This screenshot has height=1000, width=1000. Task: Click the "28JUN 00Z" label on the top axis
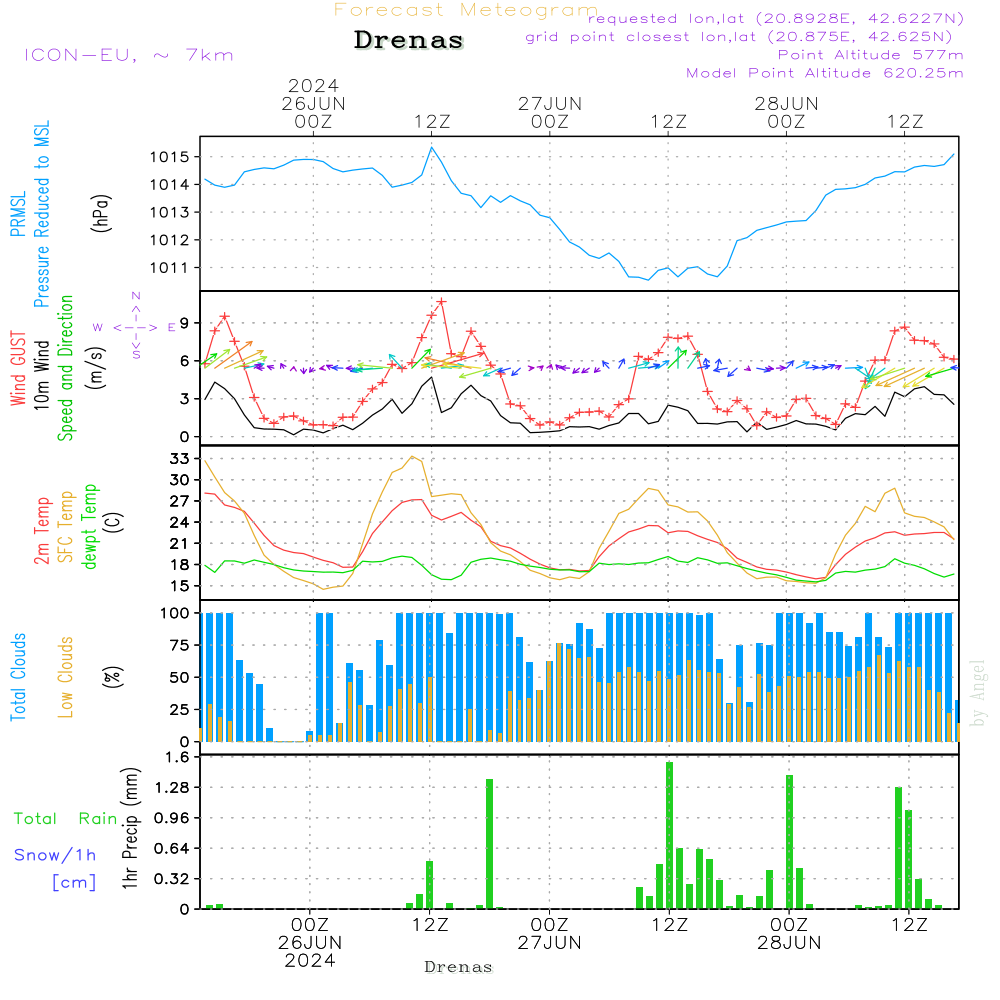[x=786, y=112]
